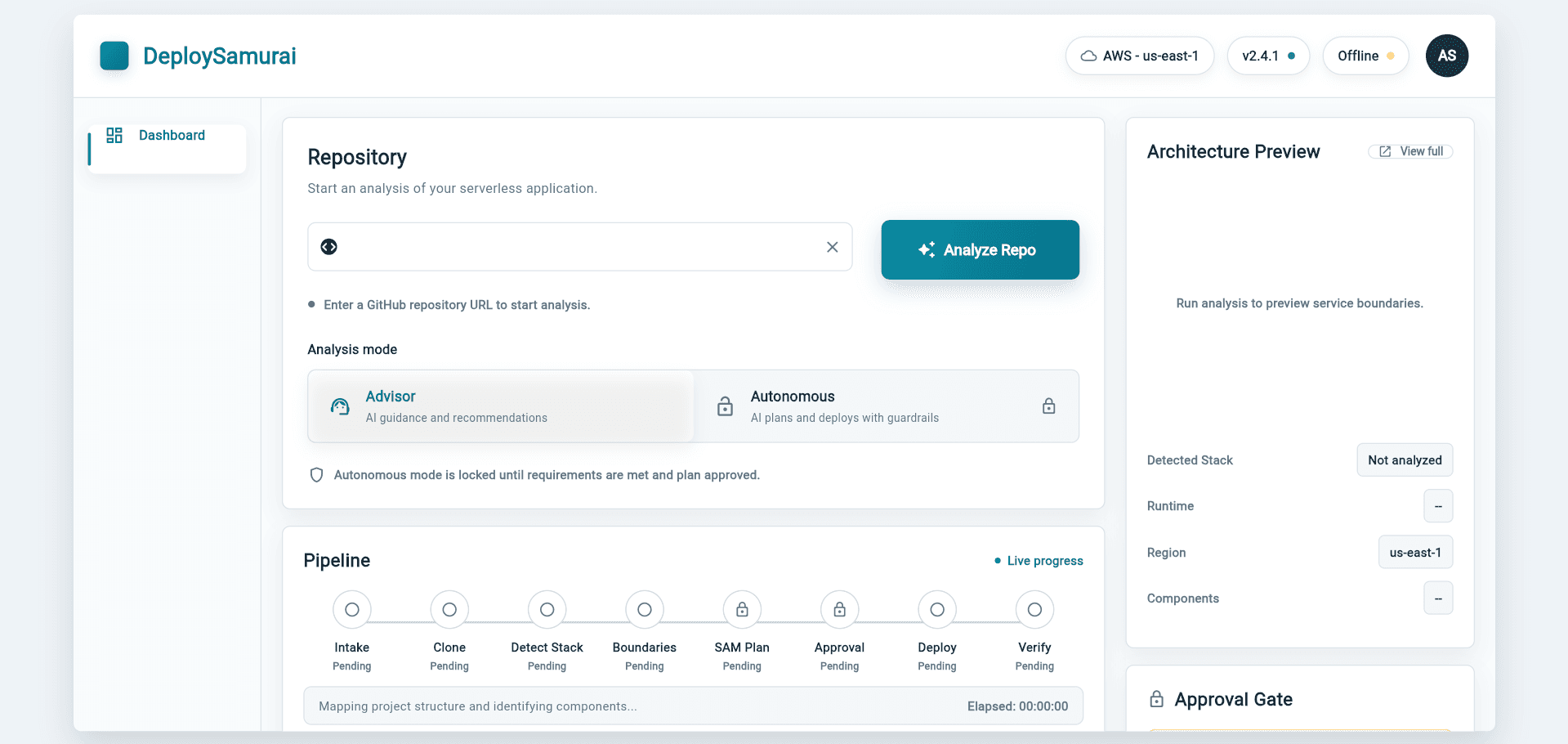Click the SAM Plan locked step
This screenshot has height=744, width=1568.
coord(742,610)
